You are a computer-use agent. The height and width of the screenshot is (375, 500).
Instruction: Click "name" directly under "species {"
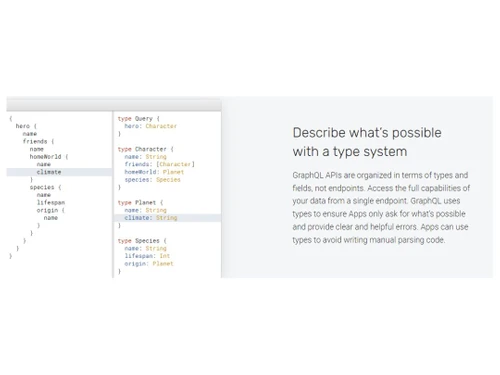[x=44, y=195]
